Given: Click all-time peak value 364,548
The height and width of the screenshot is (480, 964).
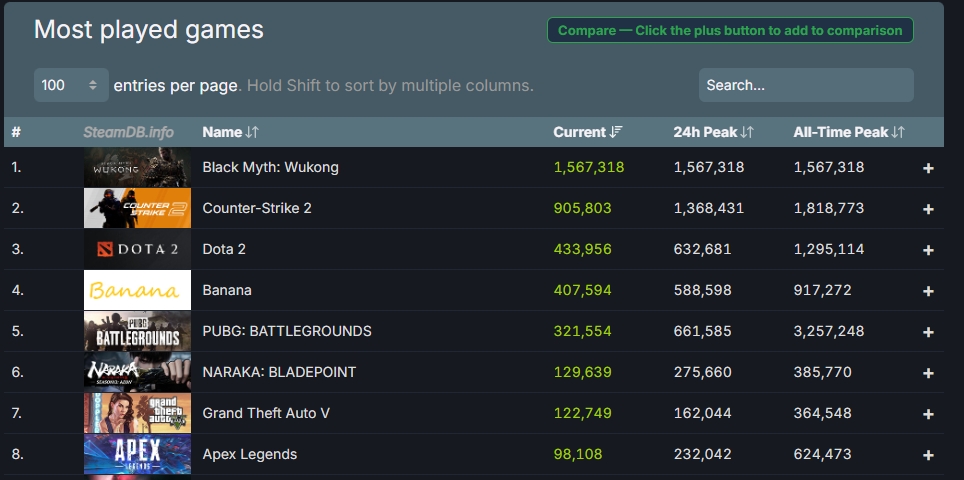Looking at the screenshot, I should point(823,413).
